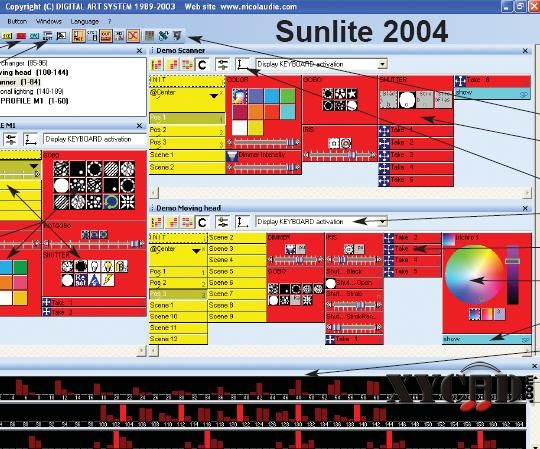The image size is (540, 449).
Task: Open the ? help menu
Action: coord(110,21)
